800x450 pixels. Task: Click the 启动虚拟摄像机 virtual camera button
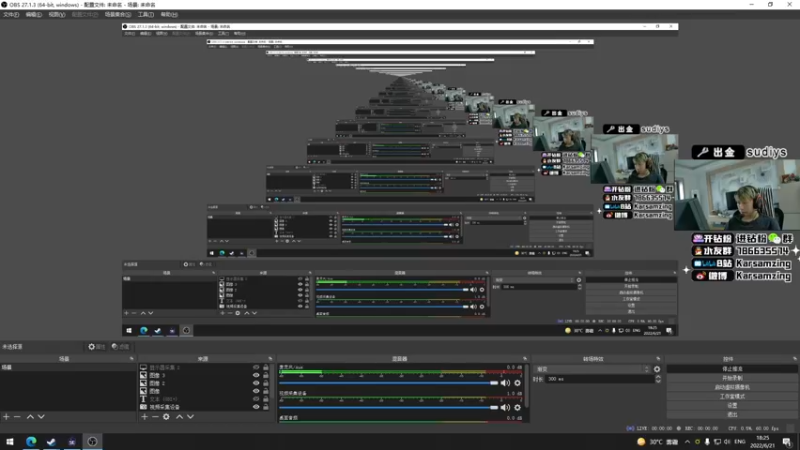coord(732,387)
